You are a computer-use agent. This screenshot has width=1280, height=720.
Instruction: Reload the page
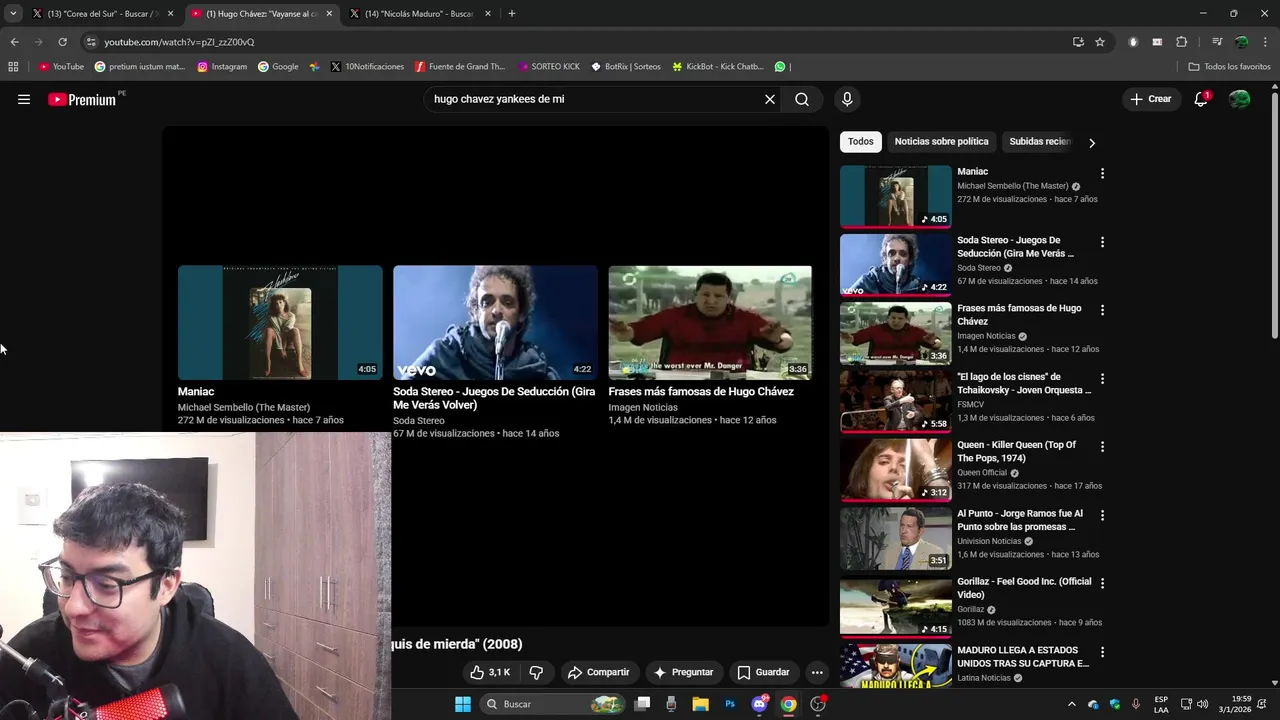(x=62, y=42)
